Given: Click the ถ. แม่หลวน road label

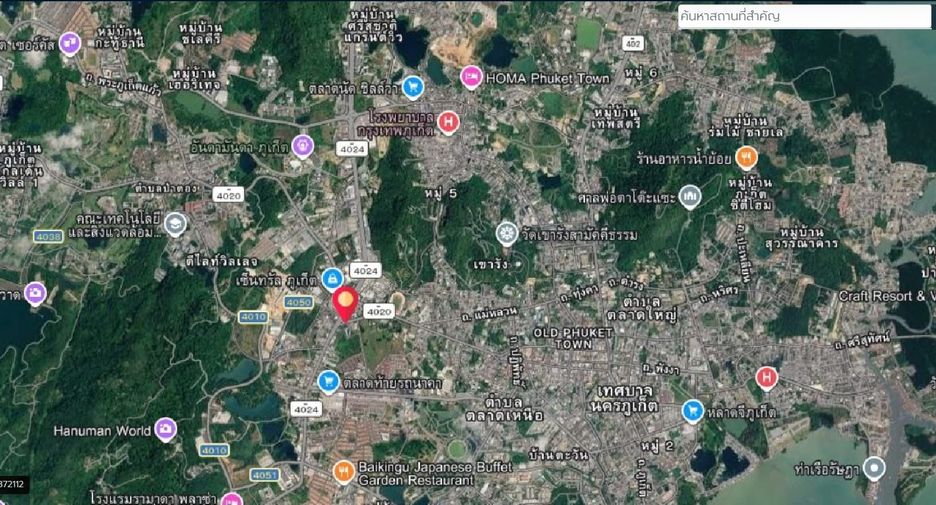Looking at the screenshot, I should tap(489, 315).
